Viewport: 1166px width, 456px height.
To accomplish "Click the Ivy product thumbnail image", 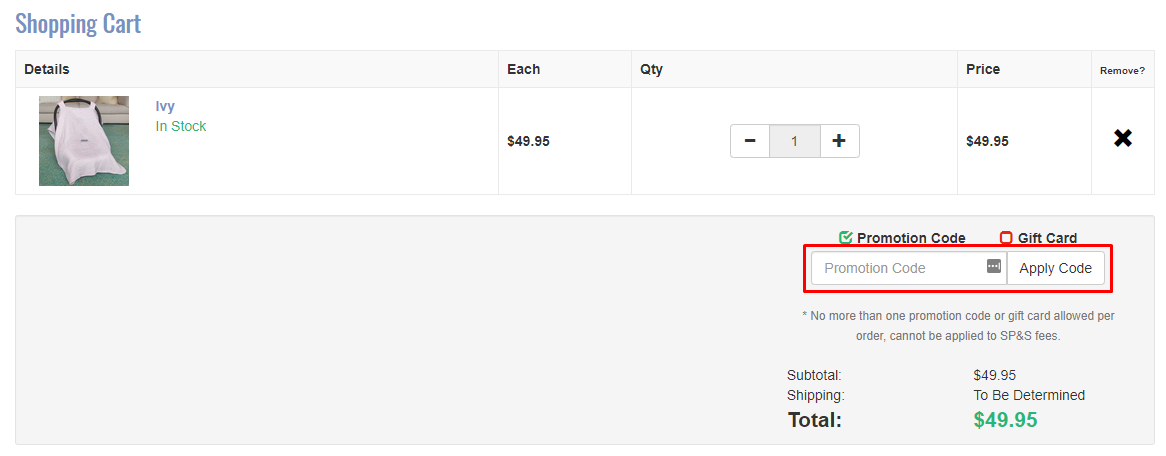I will [84, 141].
